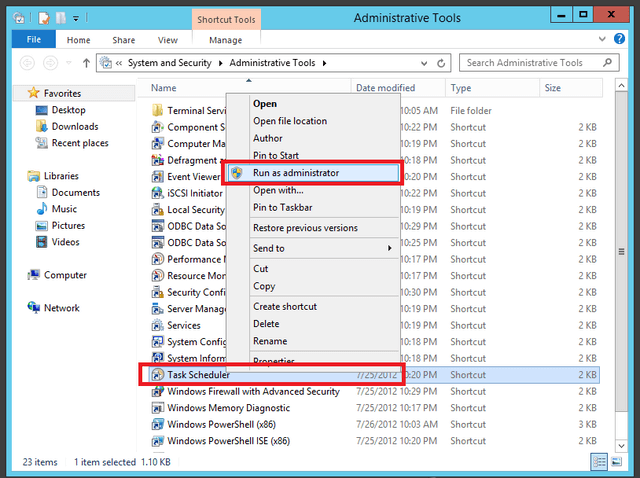The width and height of the screenshot is (640, 478).
Task: Click the Services gear icon
Action: 158,325
